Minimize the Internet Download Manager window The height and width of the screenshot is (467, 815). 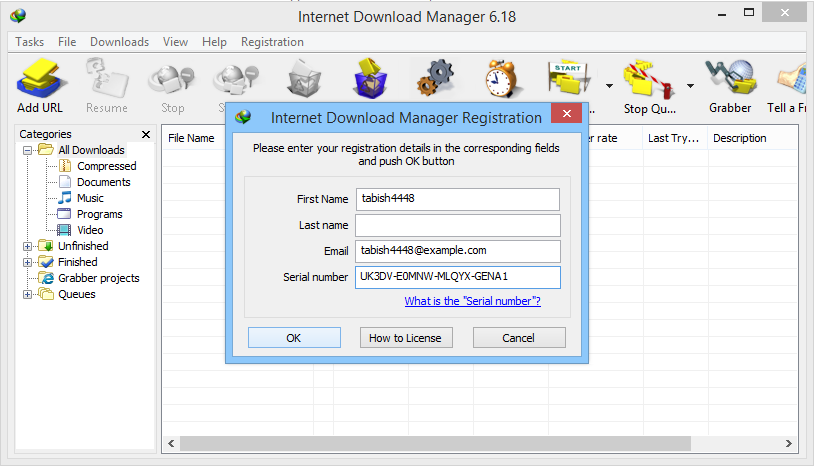click(x=722, y=14)
